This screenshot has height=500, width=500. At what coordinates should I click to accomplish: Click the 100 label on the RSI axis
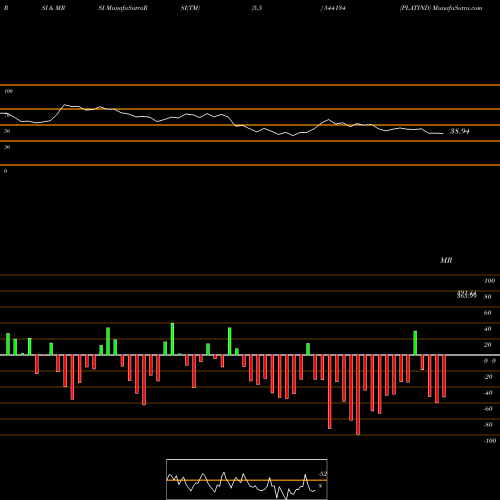click(9, 91)
